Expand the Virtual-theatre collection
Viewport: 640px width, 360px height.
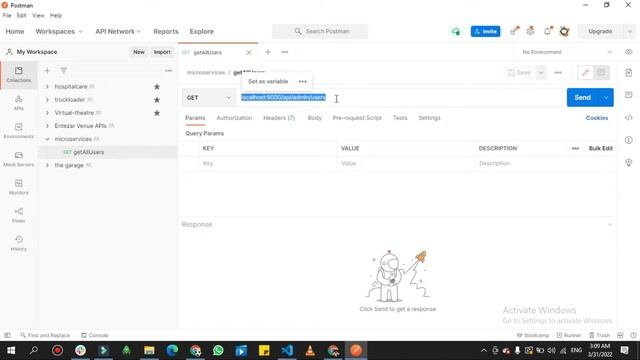[47, 113]
